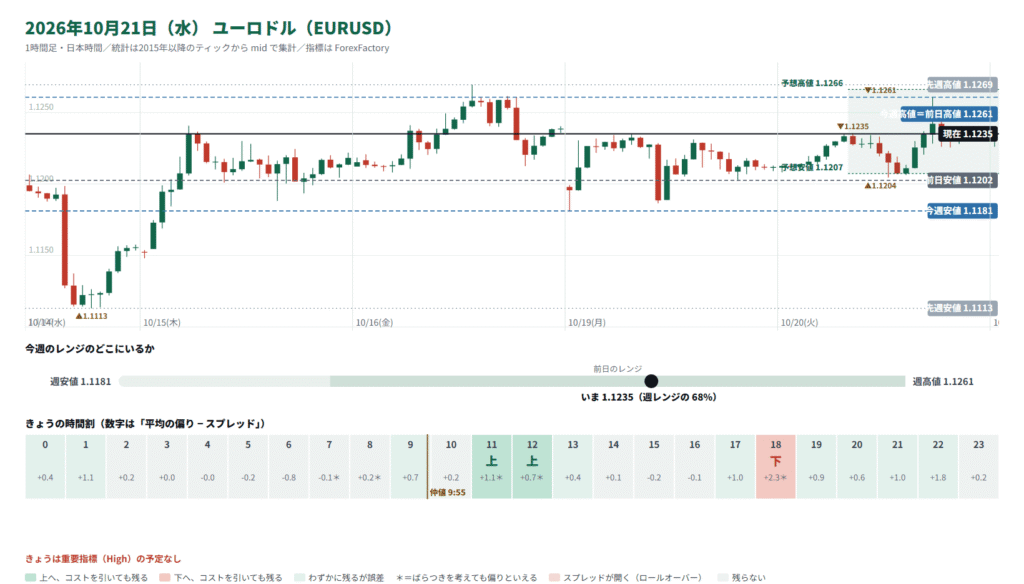Click the red swatch for 下へ、コストを引いても残る
The width and height of the screenshot is (1024, 584).
click(x=165, y=577)
